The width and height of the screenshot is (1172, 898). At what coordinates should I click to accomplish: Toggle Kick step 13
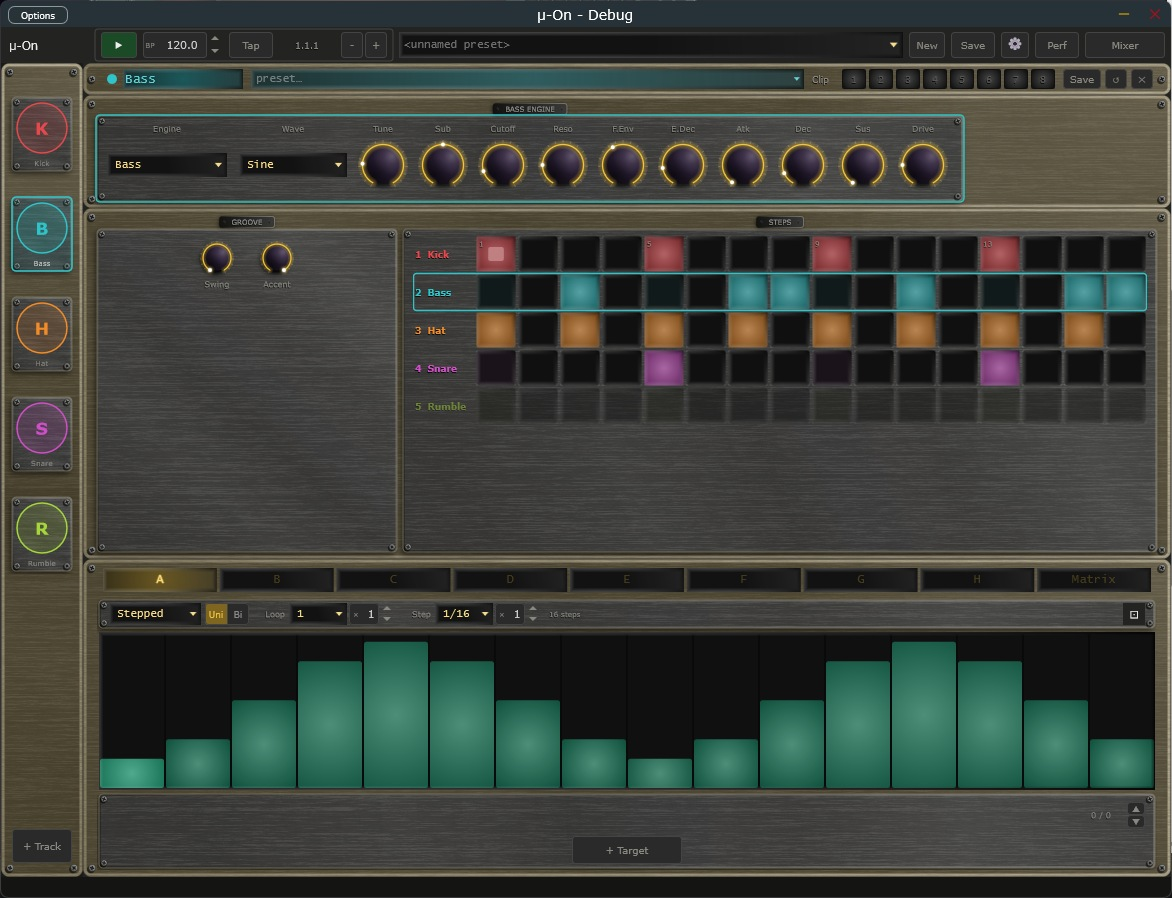(999, 254)
